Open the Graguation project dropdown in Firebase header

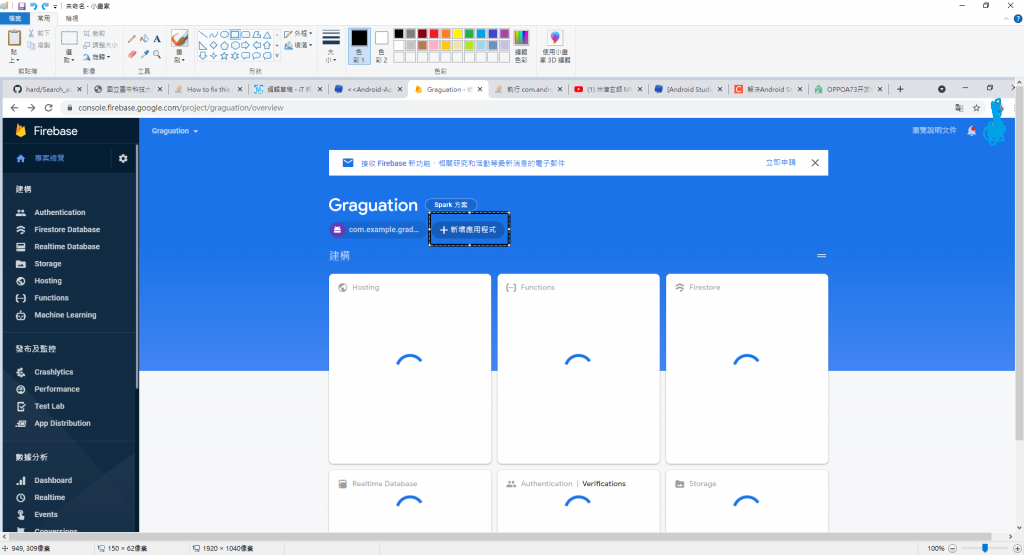174,131
